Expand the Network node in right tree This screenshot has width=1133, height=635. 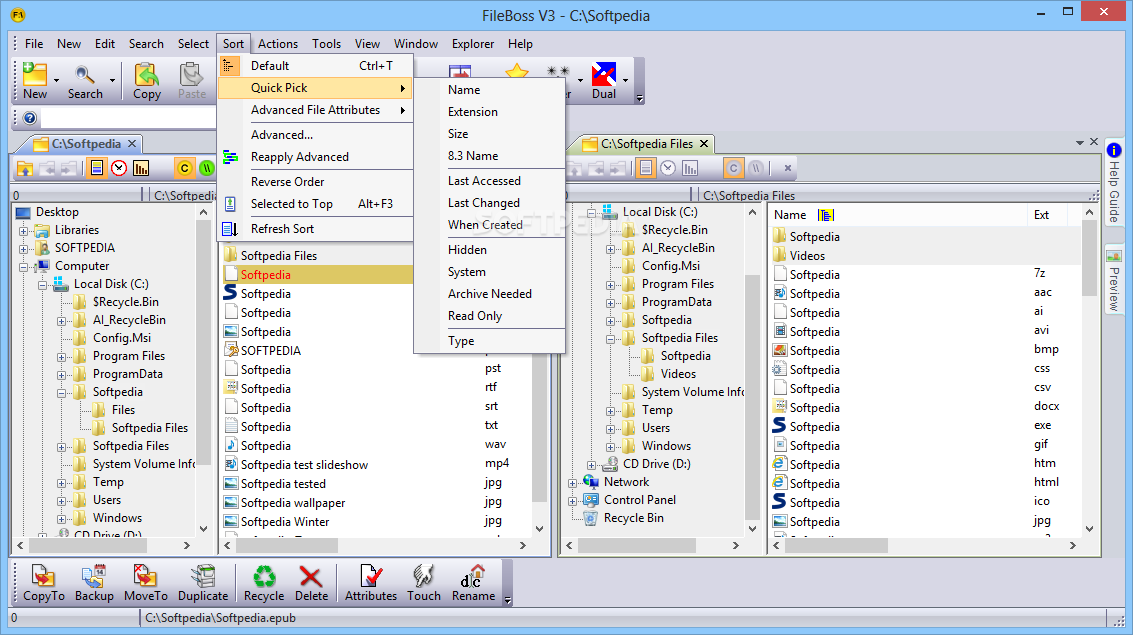coord(572,483)
